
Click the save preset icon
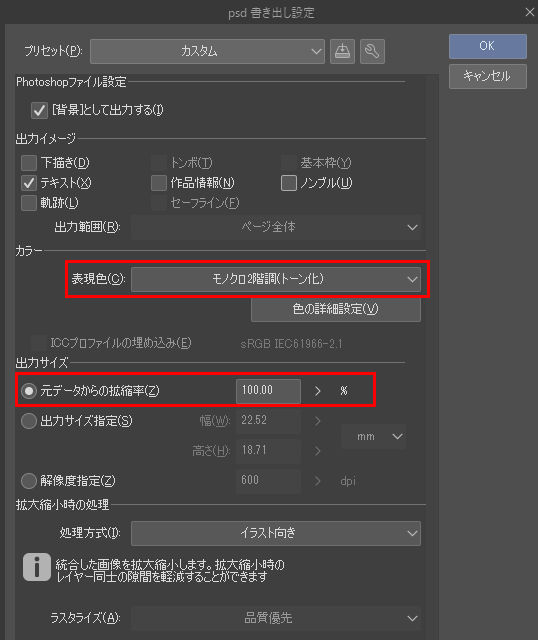point(342,51)
